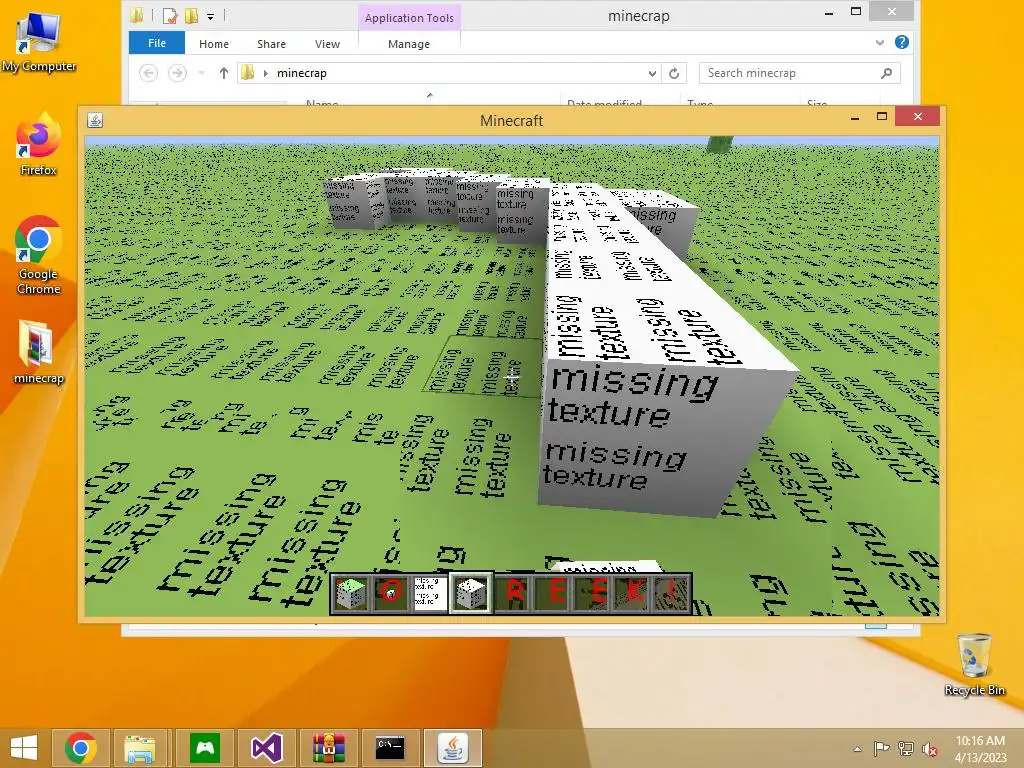Viewport: 1024px width, 768px height.
Task: Select the hotbar slot with red circle item
Action: pyautogui.click(x=391, y=593)
